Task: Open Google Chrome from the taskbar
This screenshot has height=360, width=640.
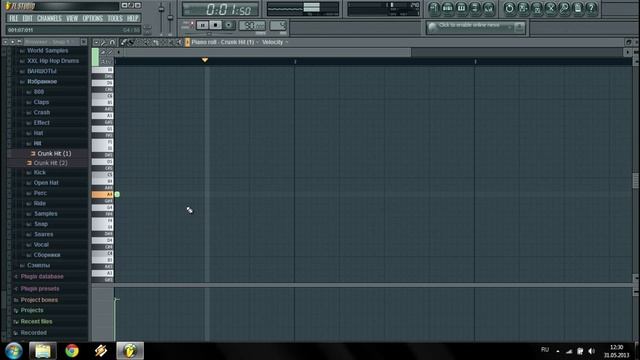Action: click(72, 351)
